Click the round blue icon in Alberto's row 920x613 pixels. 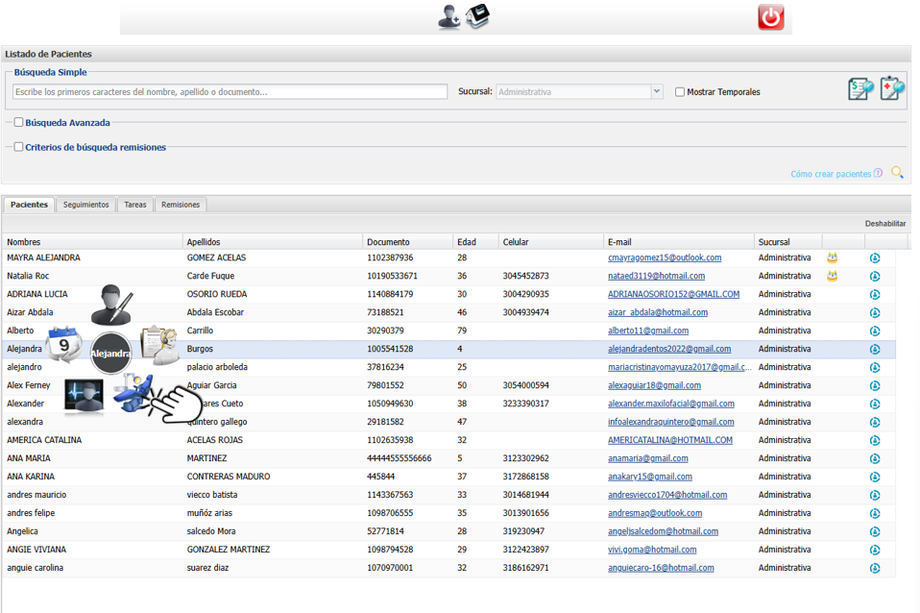[x=875, y=331]
